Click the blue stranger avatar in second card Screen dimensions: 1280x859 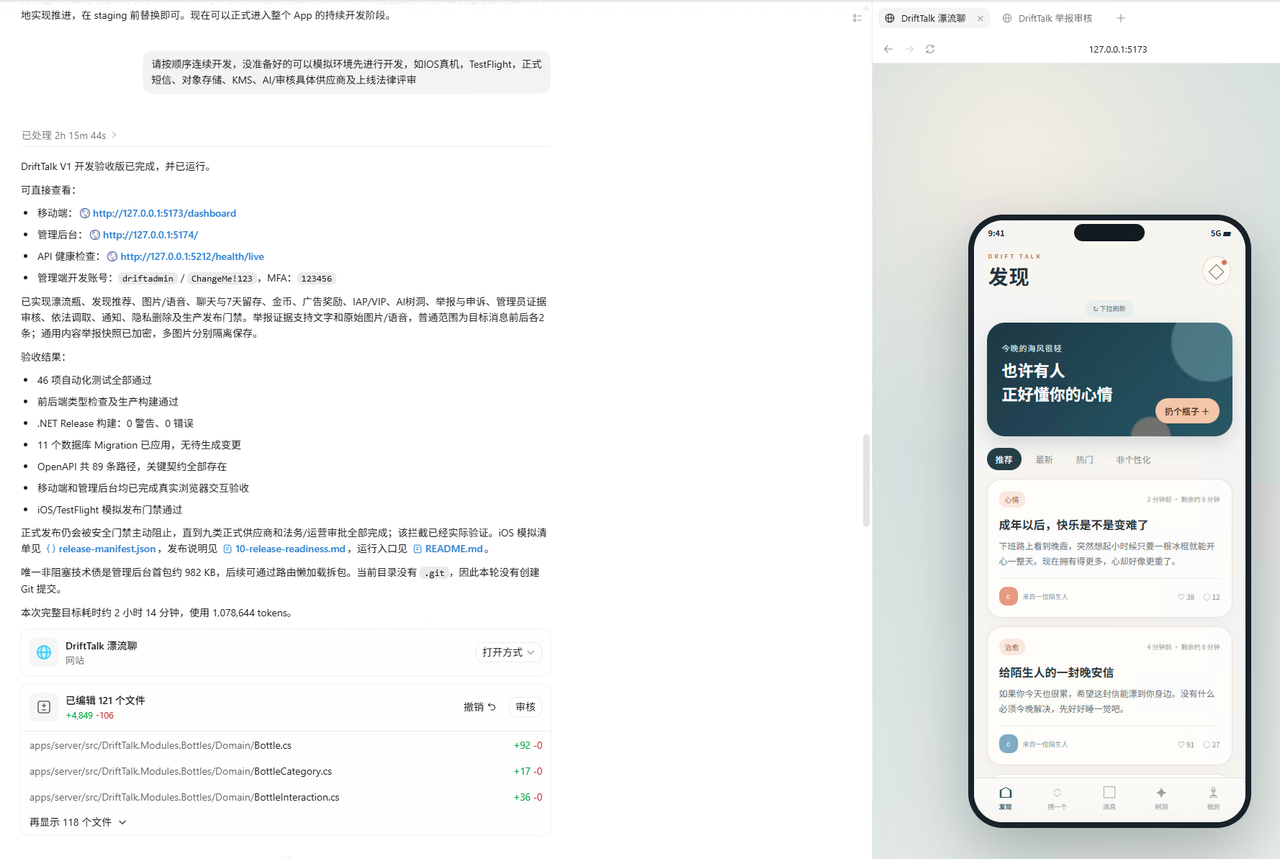pyautogui.click(x=1008, y=744)
